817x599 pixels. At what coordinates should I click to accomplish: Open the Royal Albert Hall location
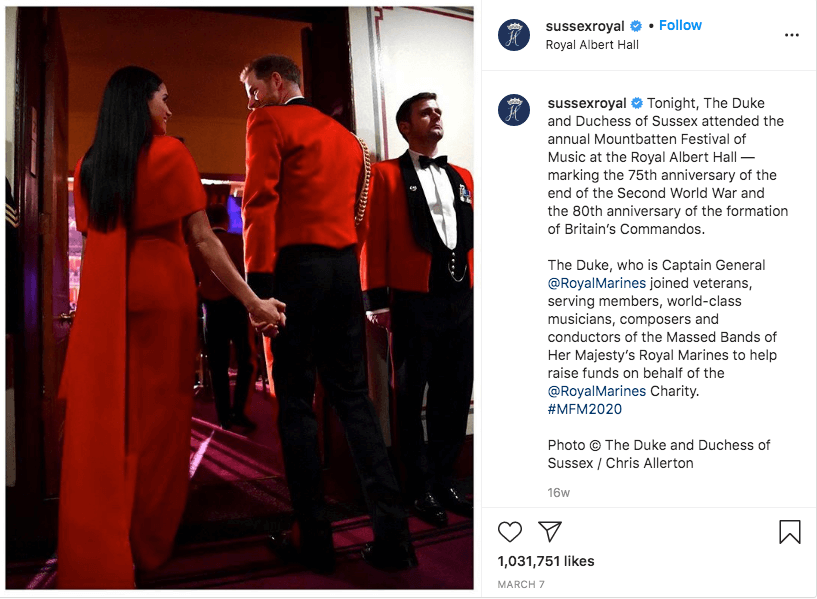592,45
